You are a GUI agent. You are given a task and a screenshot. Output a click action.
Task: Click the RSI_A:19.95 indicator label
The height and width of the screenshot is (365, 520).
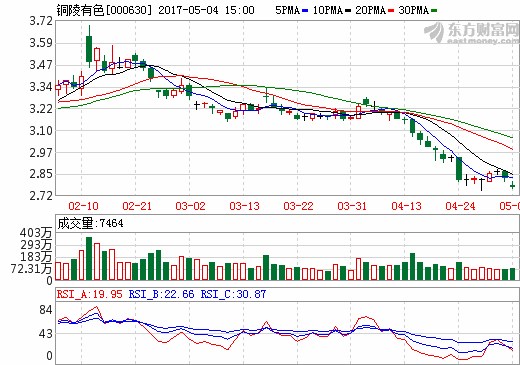(90, 294)
